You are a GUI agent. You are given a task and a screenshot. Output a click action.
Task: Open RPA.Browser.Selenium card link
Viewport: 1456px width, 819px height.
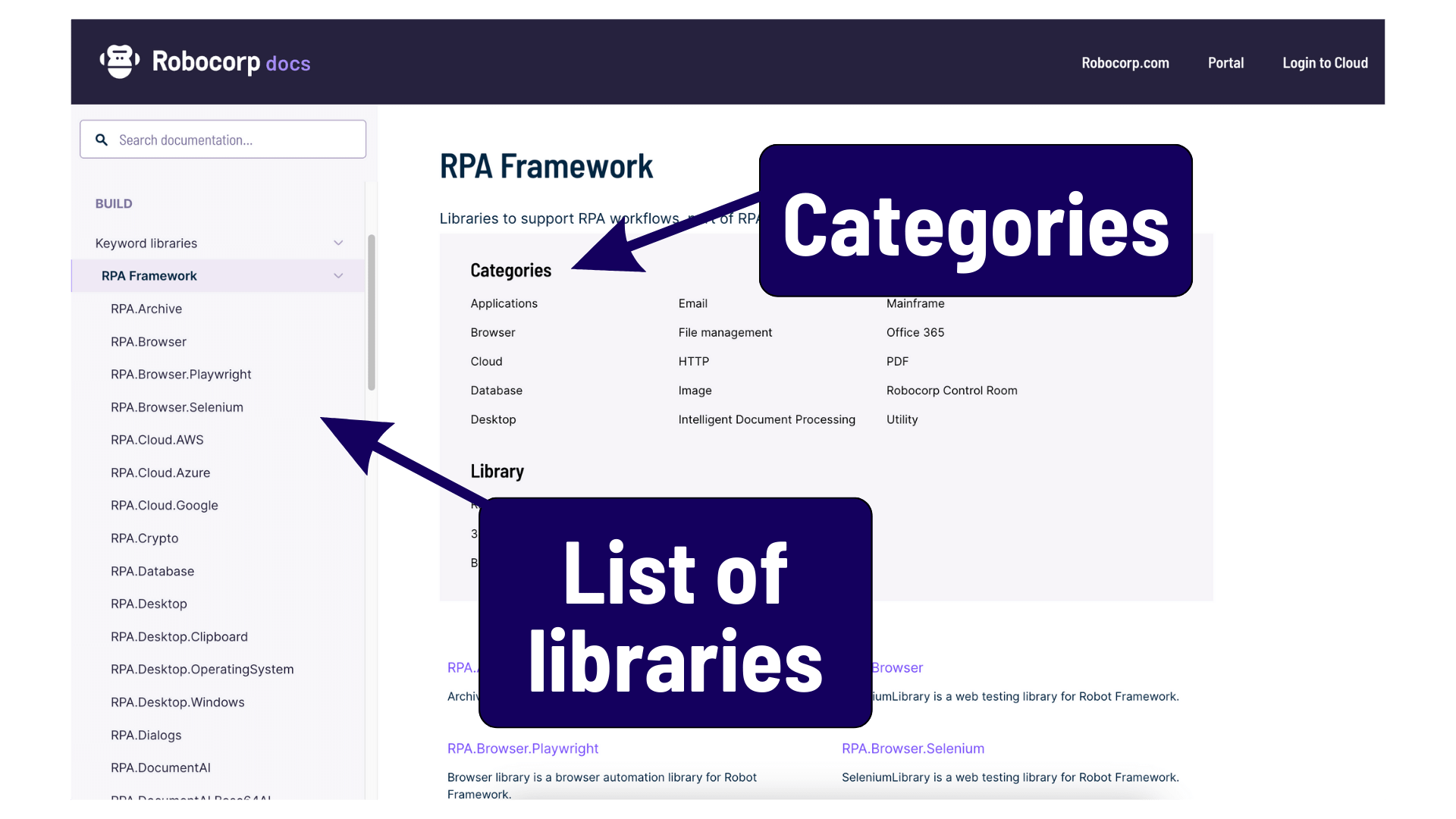pos(913,748)
